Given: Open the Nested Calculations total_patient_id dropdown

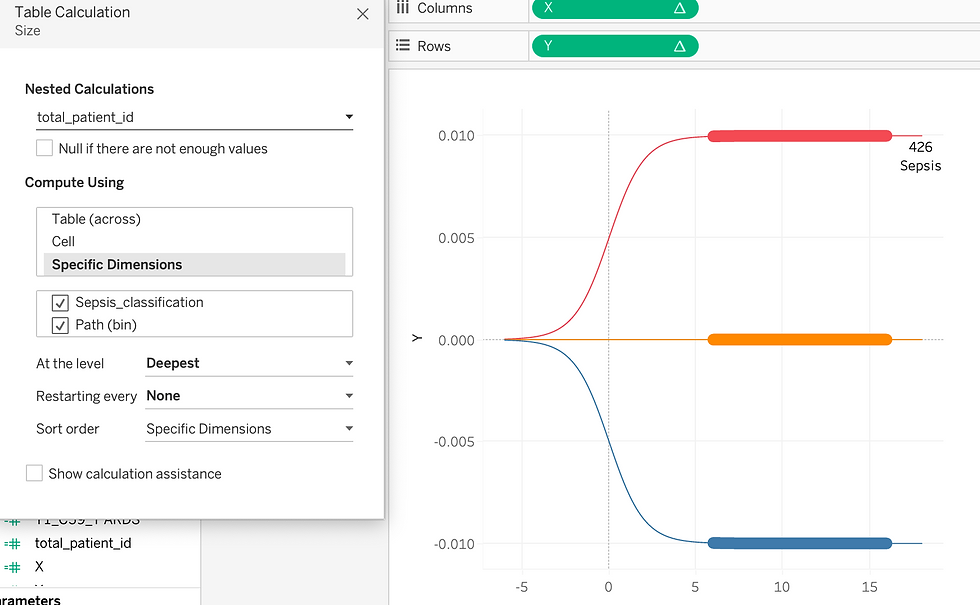Looking at the screenshot, I should click(x=194, y=117).
